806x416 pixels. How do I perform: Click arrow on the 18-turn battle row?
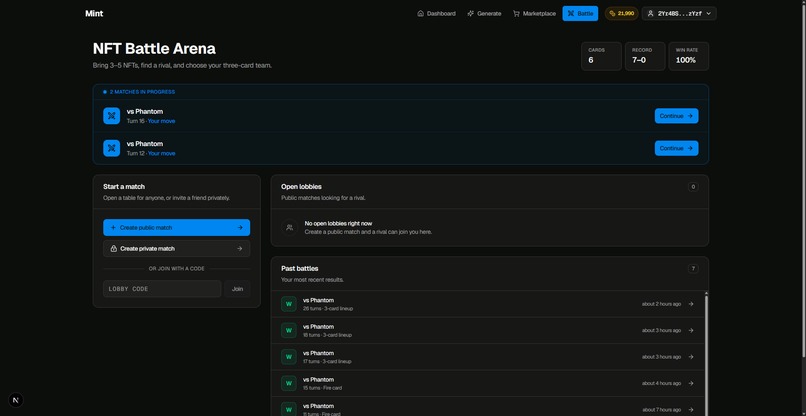[691, 330]
